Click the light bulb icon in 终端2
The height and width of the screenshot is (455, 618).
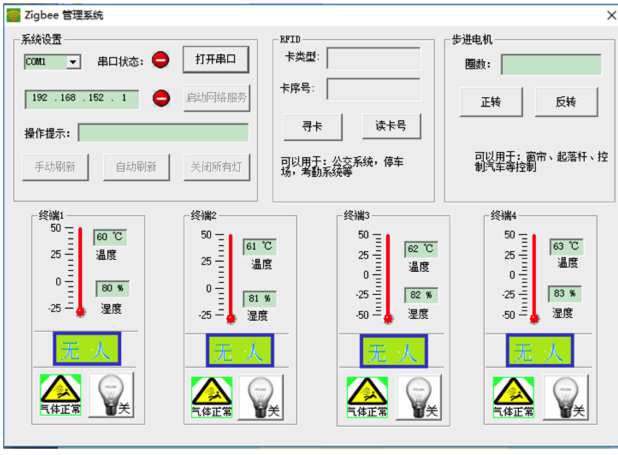261,396
